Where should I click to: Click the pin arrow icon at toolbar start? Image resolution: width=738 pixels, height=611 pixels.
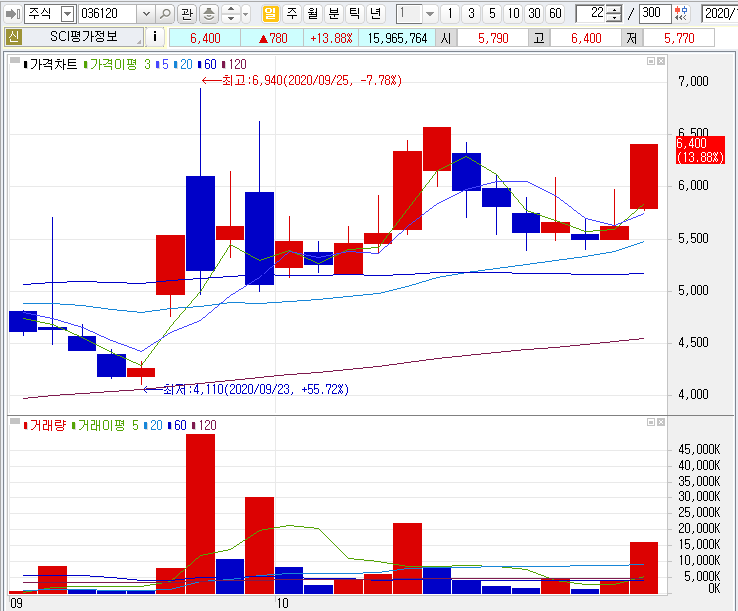[x=13, y=14]
